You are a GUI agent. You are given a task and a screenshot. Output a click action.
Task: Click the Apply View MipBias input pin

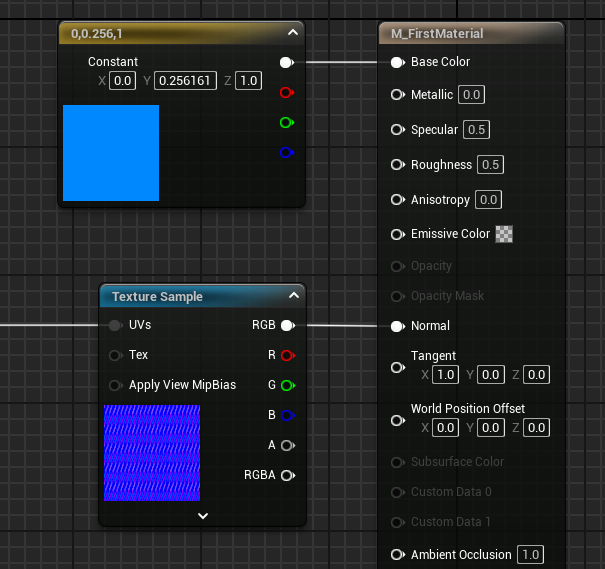coord(115,385)
